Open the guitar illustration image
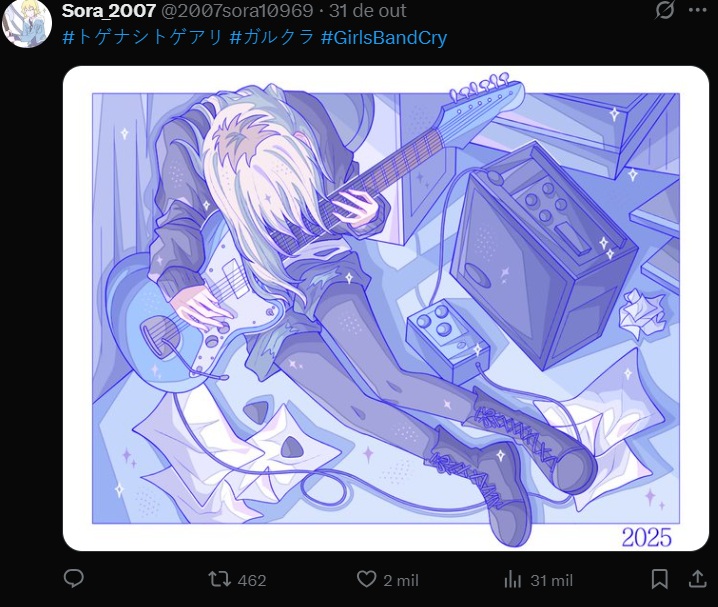The image size is (718, 607). click(386, 308)
